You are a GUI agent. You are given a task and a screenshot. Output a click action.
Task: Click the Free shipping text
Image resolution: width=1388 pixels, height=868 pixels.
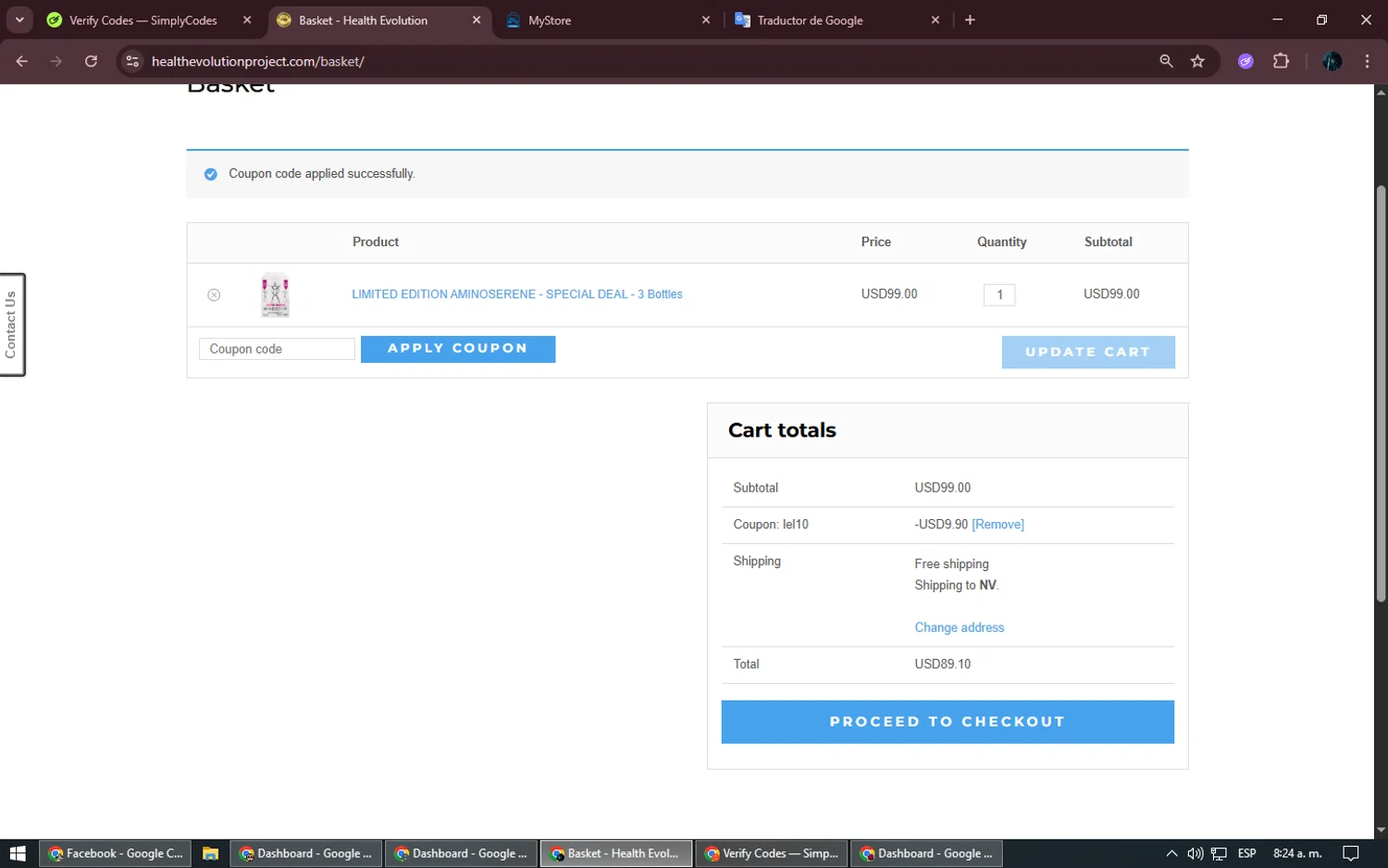[951, 564]
